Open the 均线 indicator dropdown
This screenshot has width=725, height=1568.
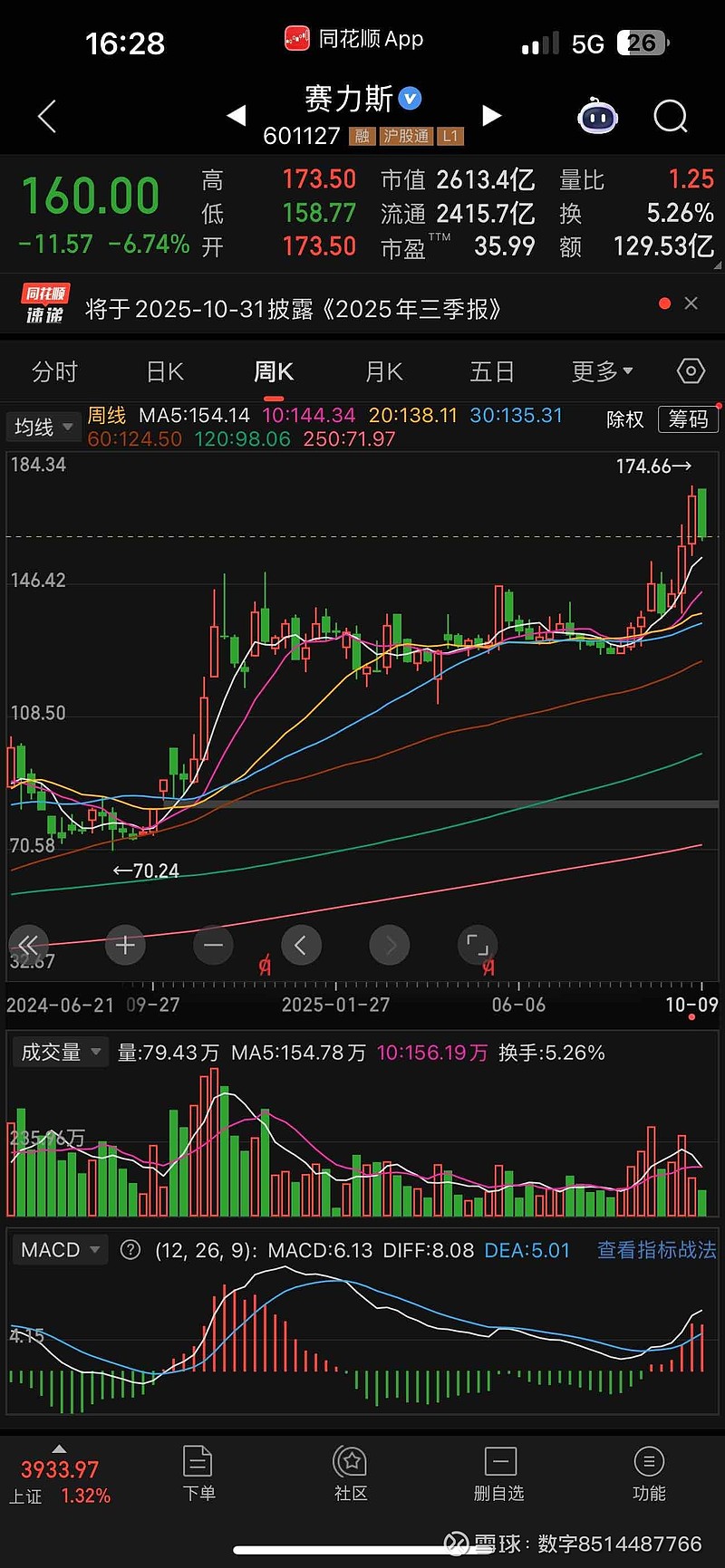[x=43, y=427]
